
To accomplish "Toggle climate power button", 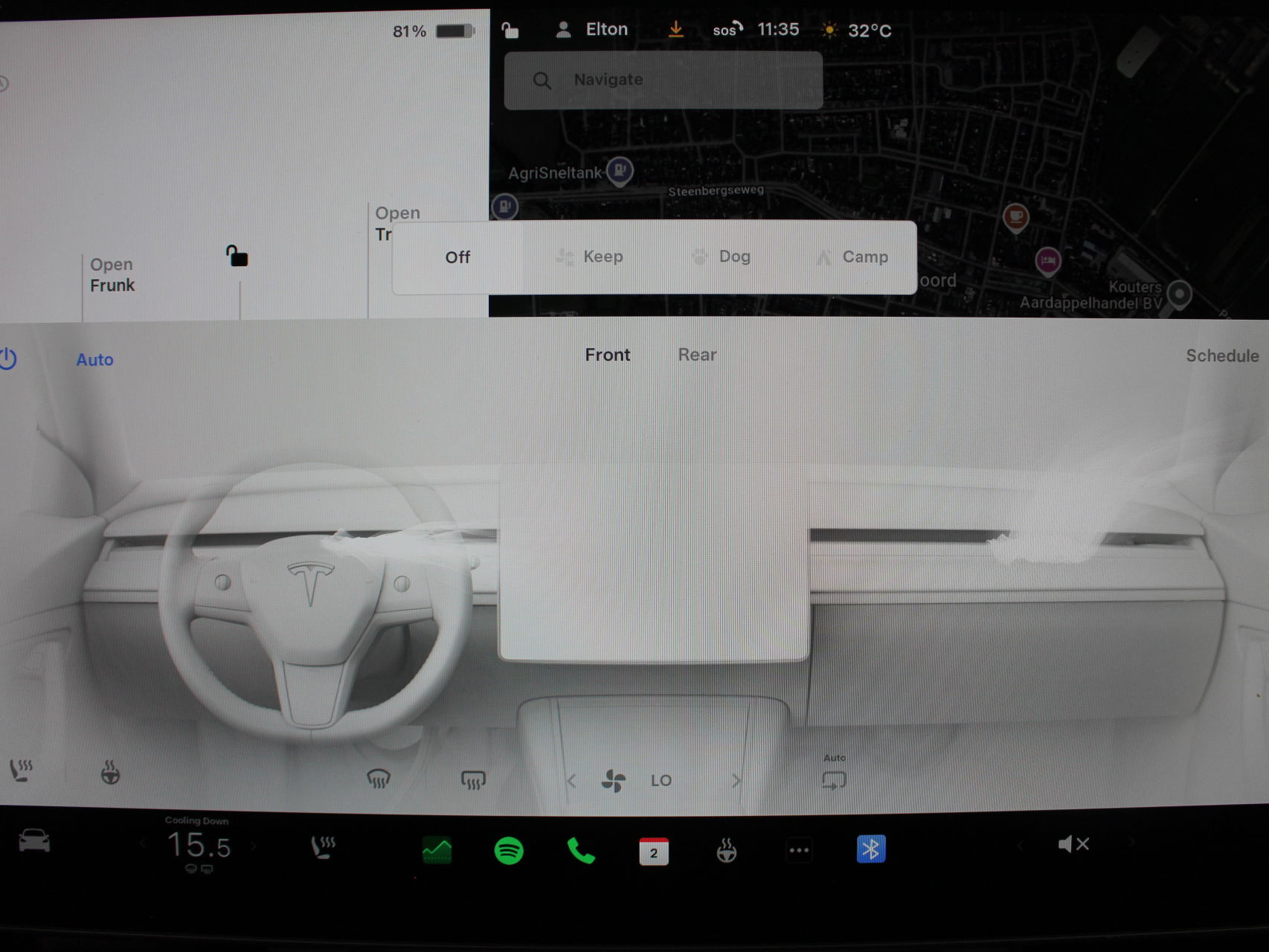I will pyautogui.click(x=7, y=358).
